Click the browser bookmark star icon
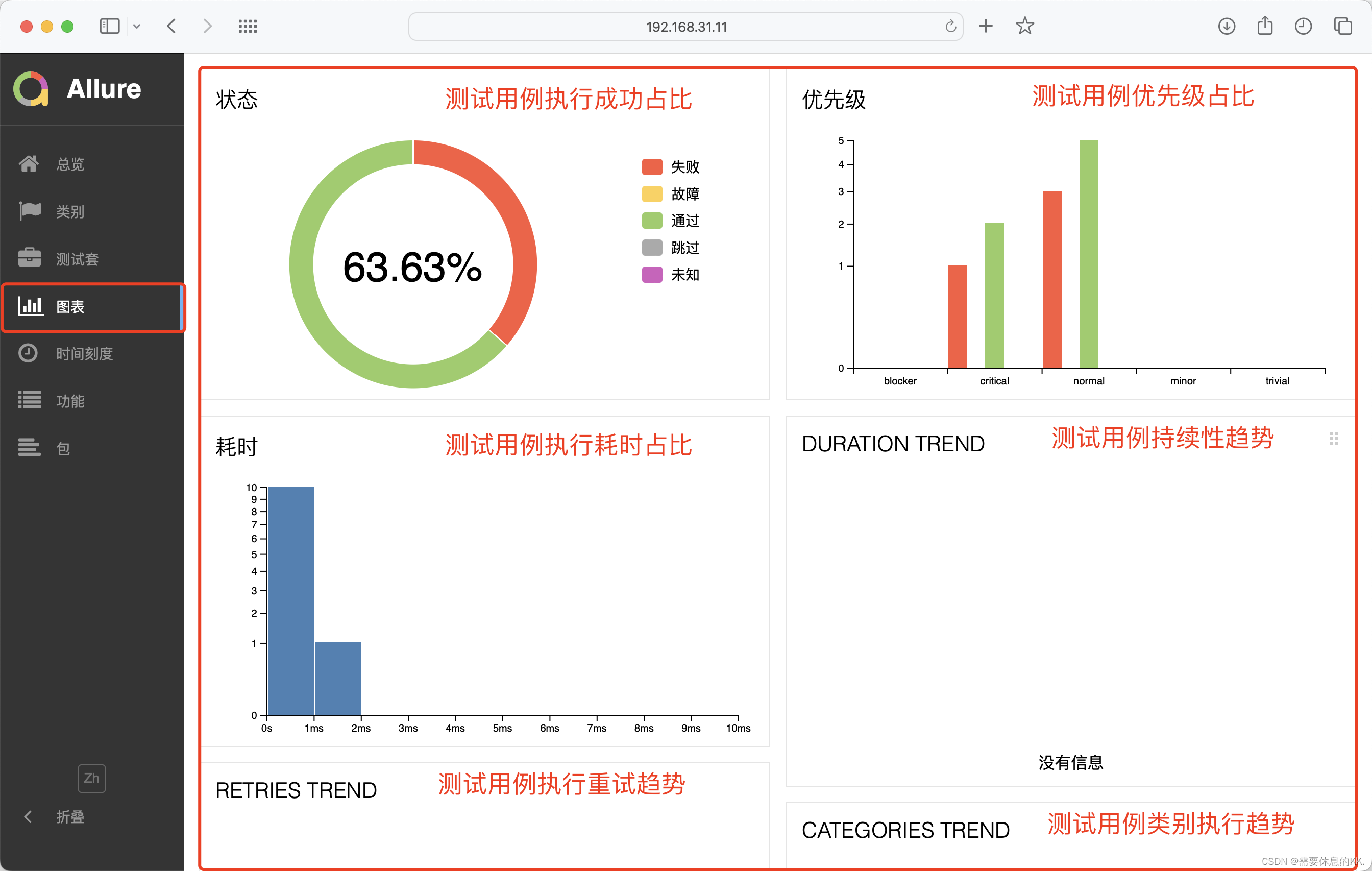 (1024, 26)
